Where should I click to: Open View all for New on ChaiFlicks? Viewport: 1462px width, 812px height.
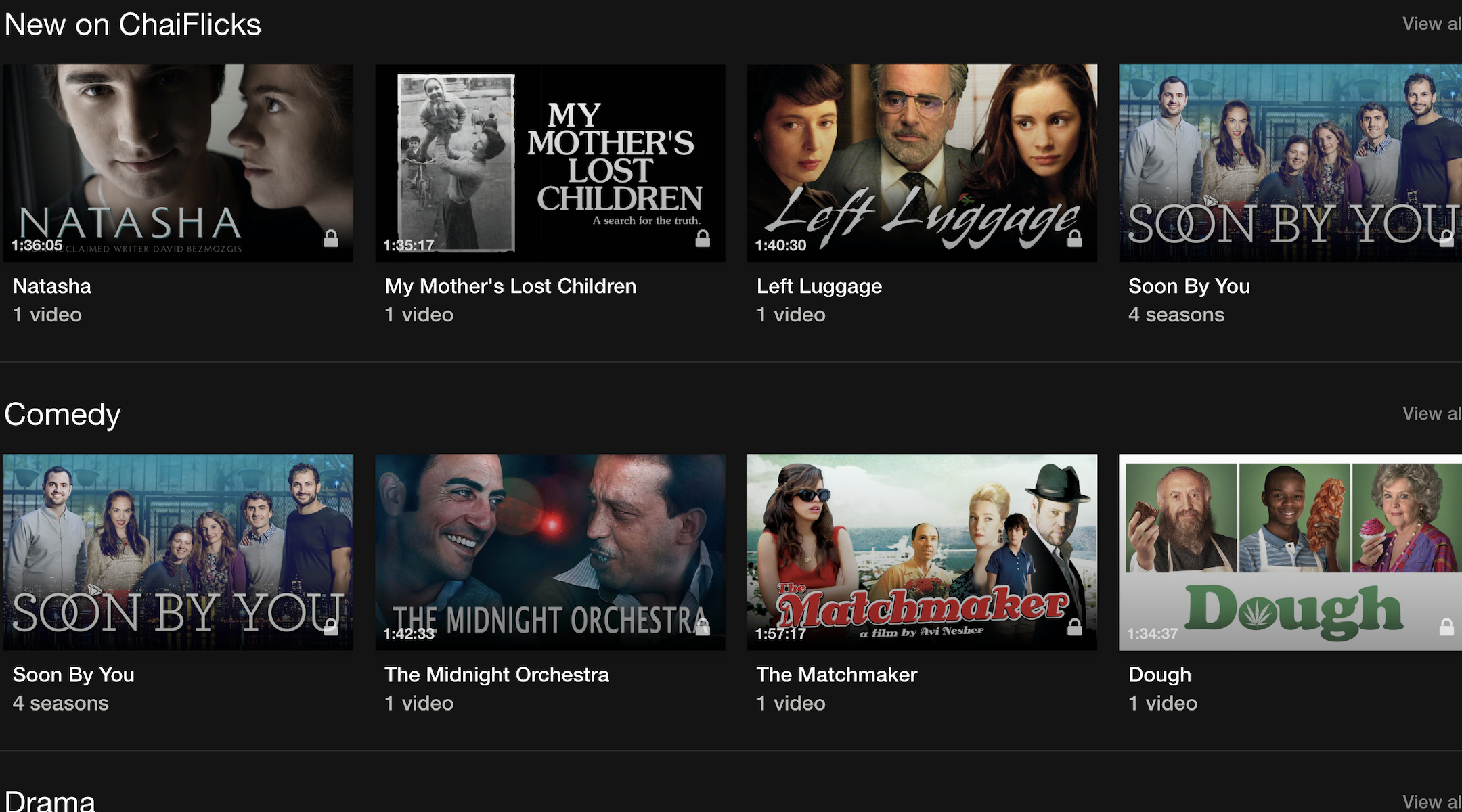point(1432,24)
